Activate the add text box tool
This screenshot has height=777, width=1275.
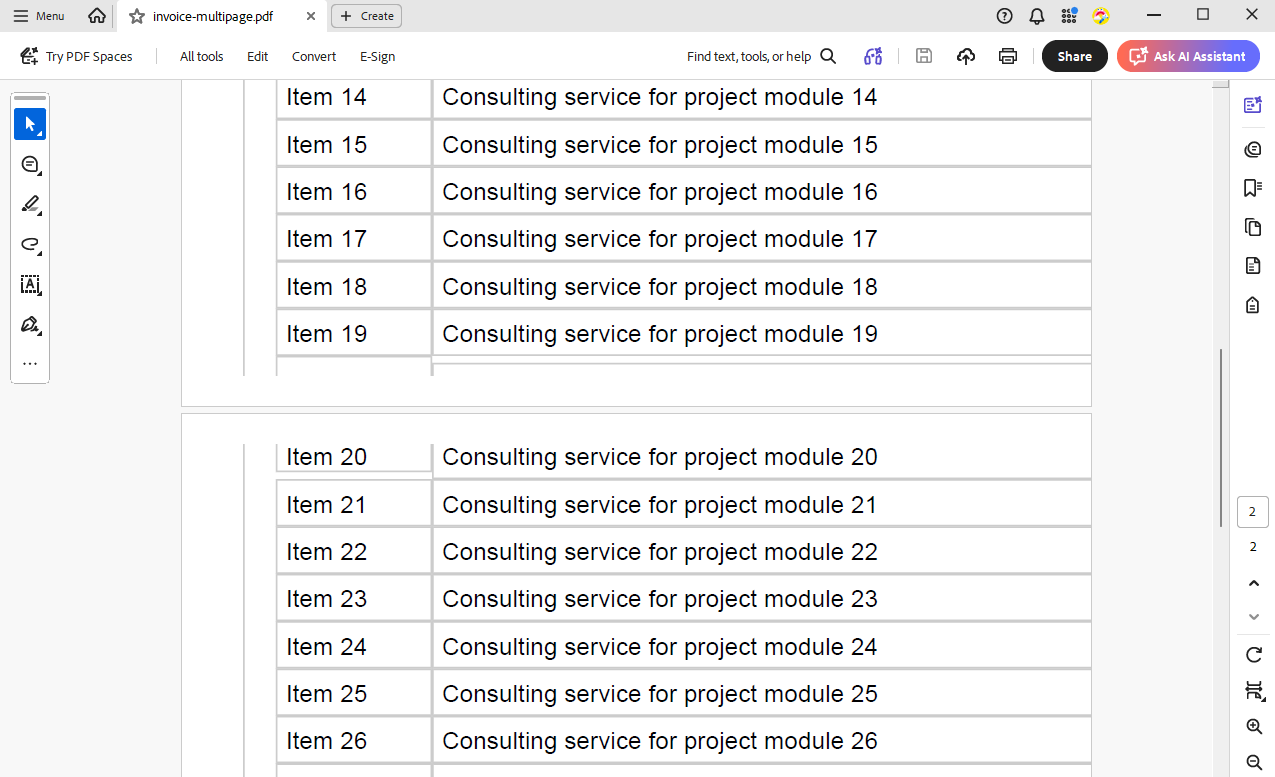[30, 285]
